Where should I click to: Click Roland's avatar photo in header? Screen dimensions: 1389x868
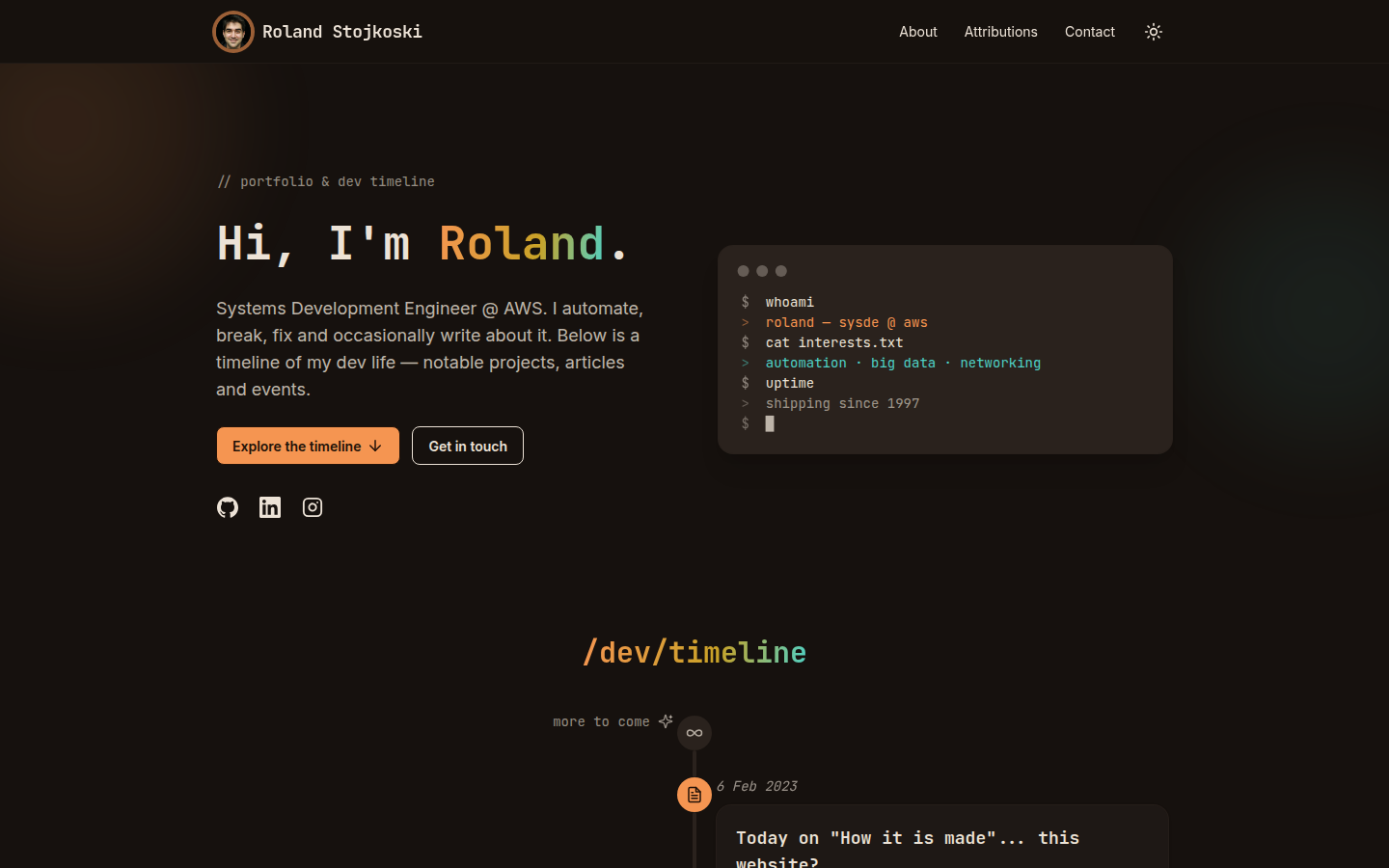(x=233, y=32)
